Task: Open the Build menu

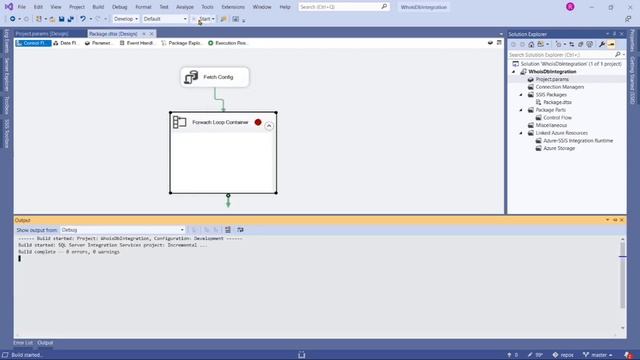Action: (x=98, y=7)
